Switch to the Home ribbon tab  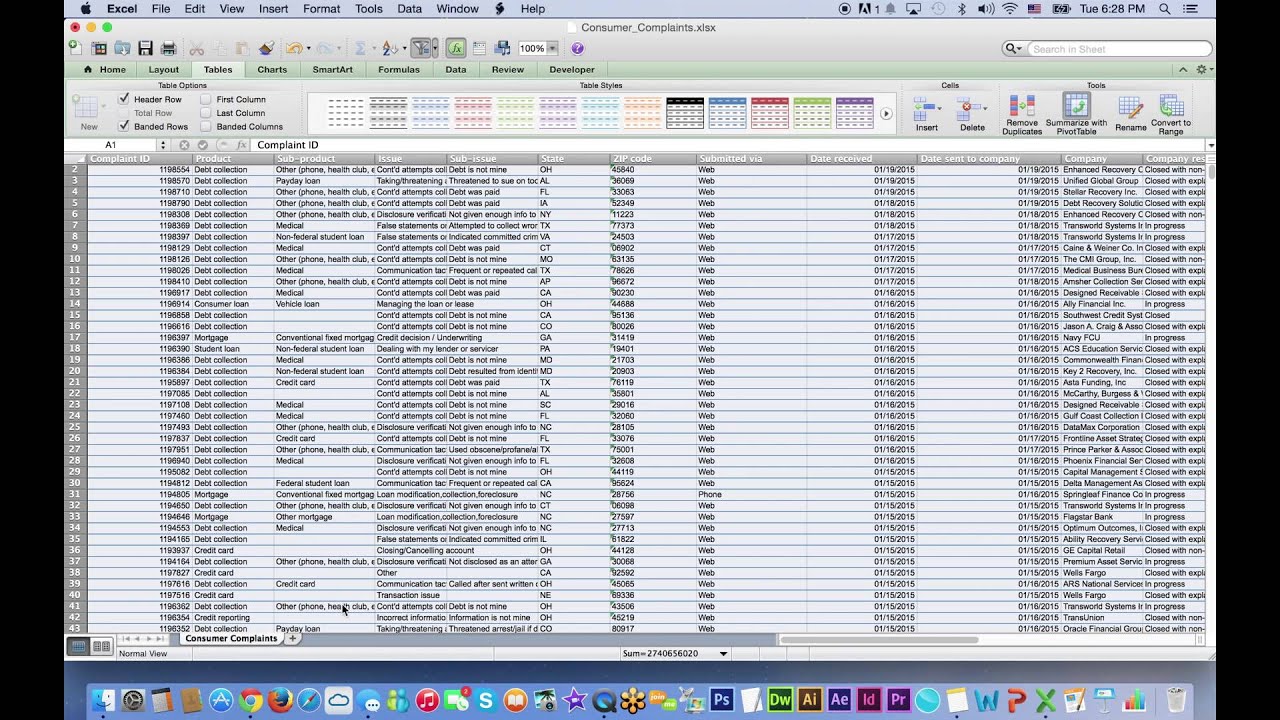click(106, 70)
